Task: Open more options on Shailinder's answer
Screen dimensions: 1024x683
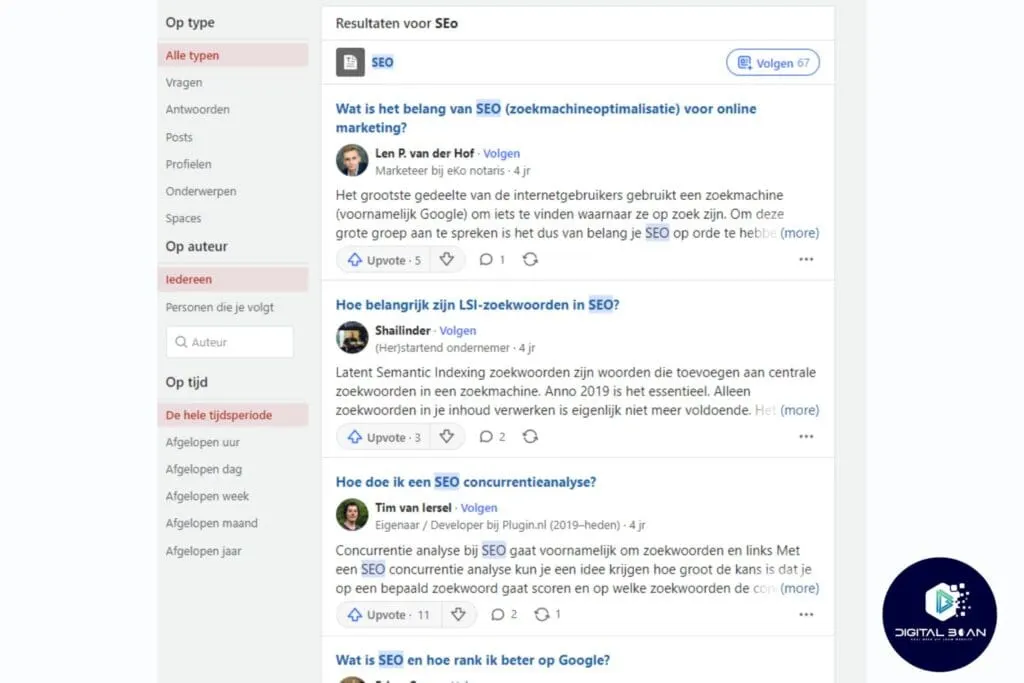Action: point(806,437)
